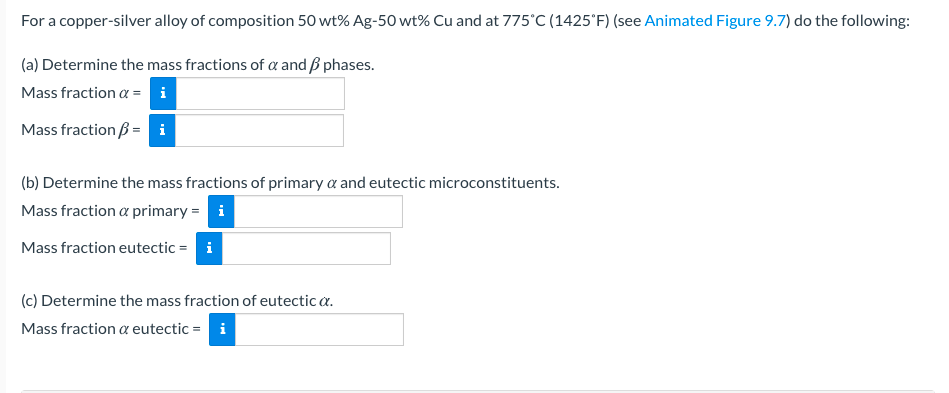Screen dimensions: 949x393
Task: Click into Mass fraction α eutectic input
Action: click(320, 329)
